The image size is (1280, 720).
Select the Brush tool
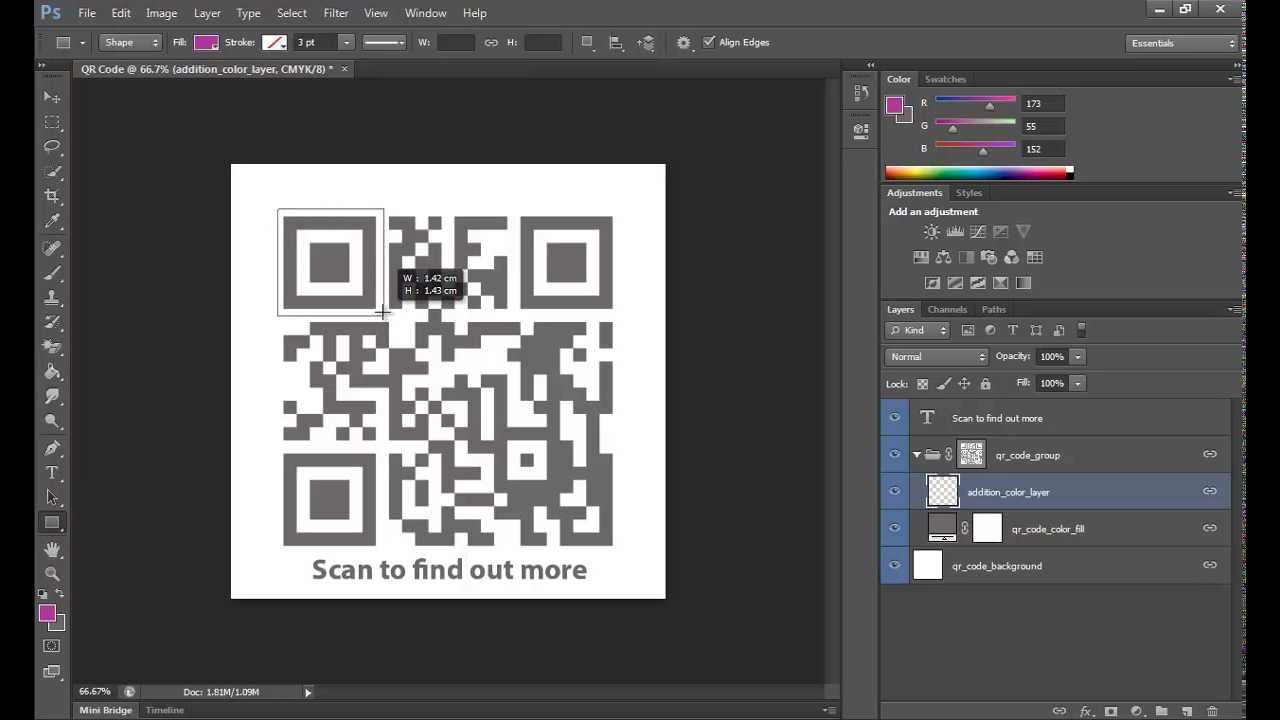(x=52, y=273)
